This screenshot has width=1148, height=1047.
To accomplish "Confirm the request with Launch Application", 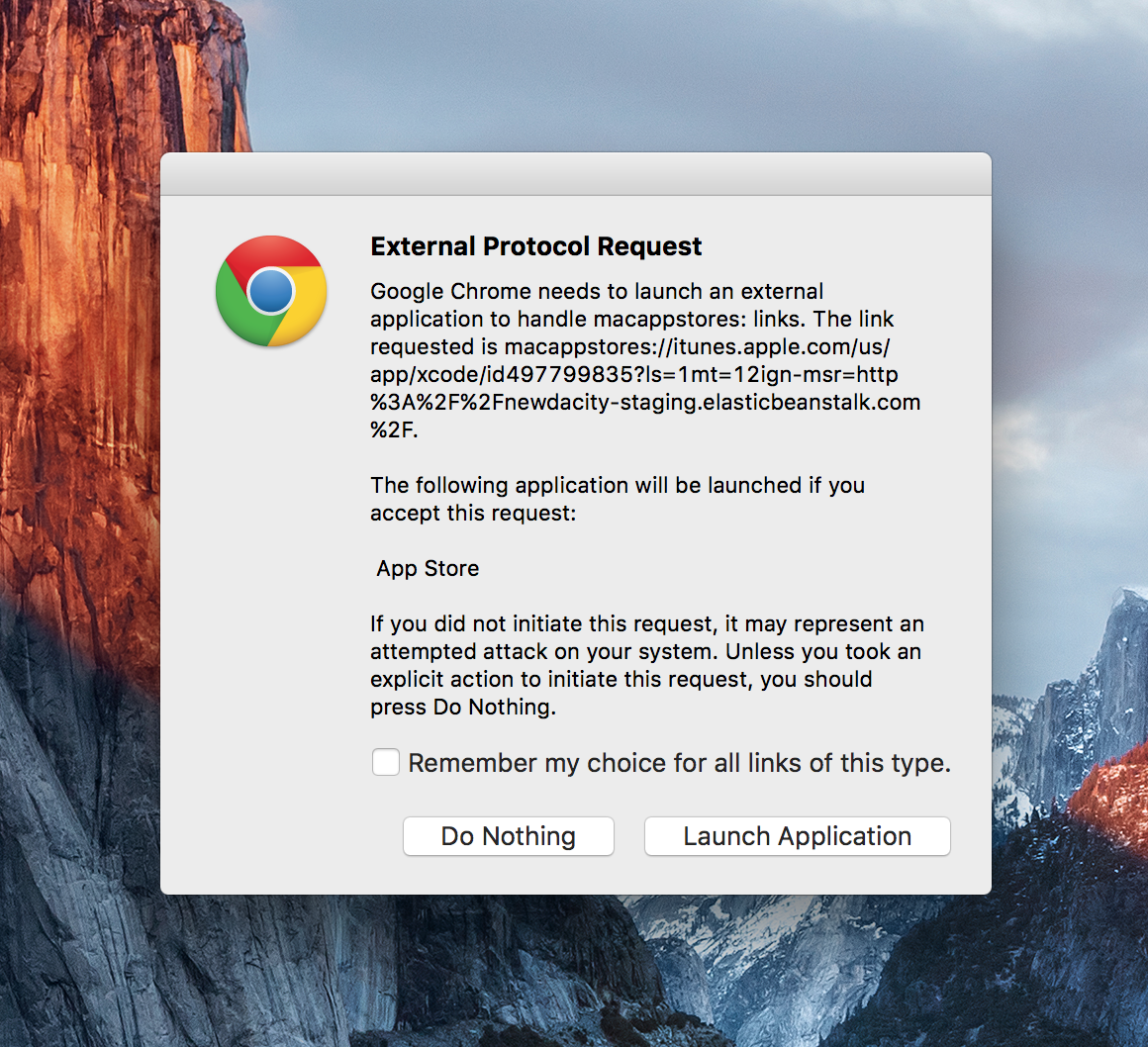I will coord(797,836).
